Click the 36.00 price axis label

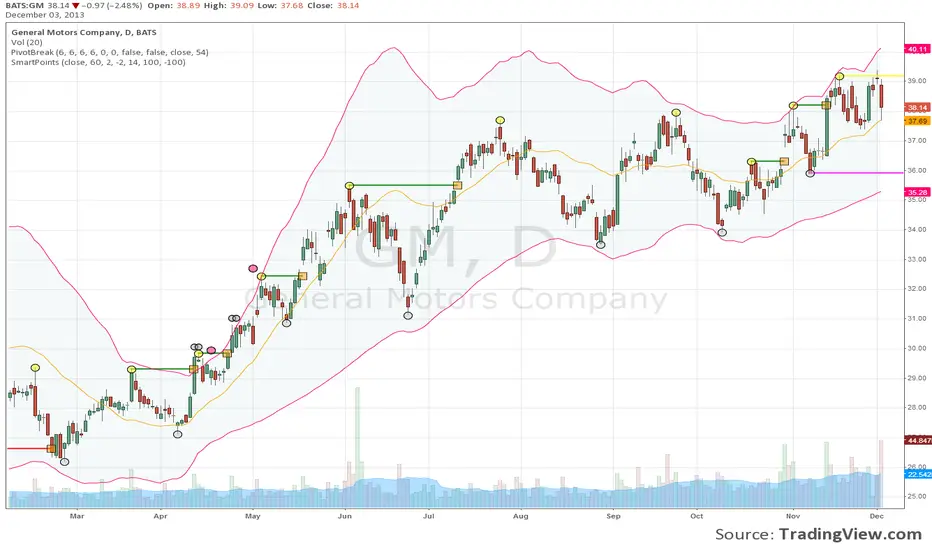click(917, 170)
